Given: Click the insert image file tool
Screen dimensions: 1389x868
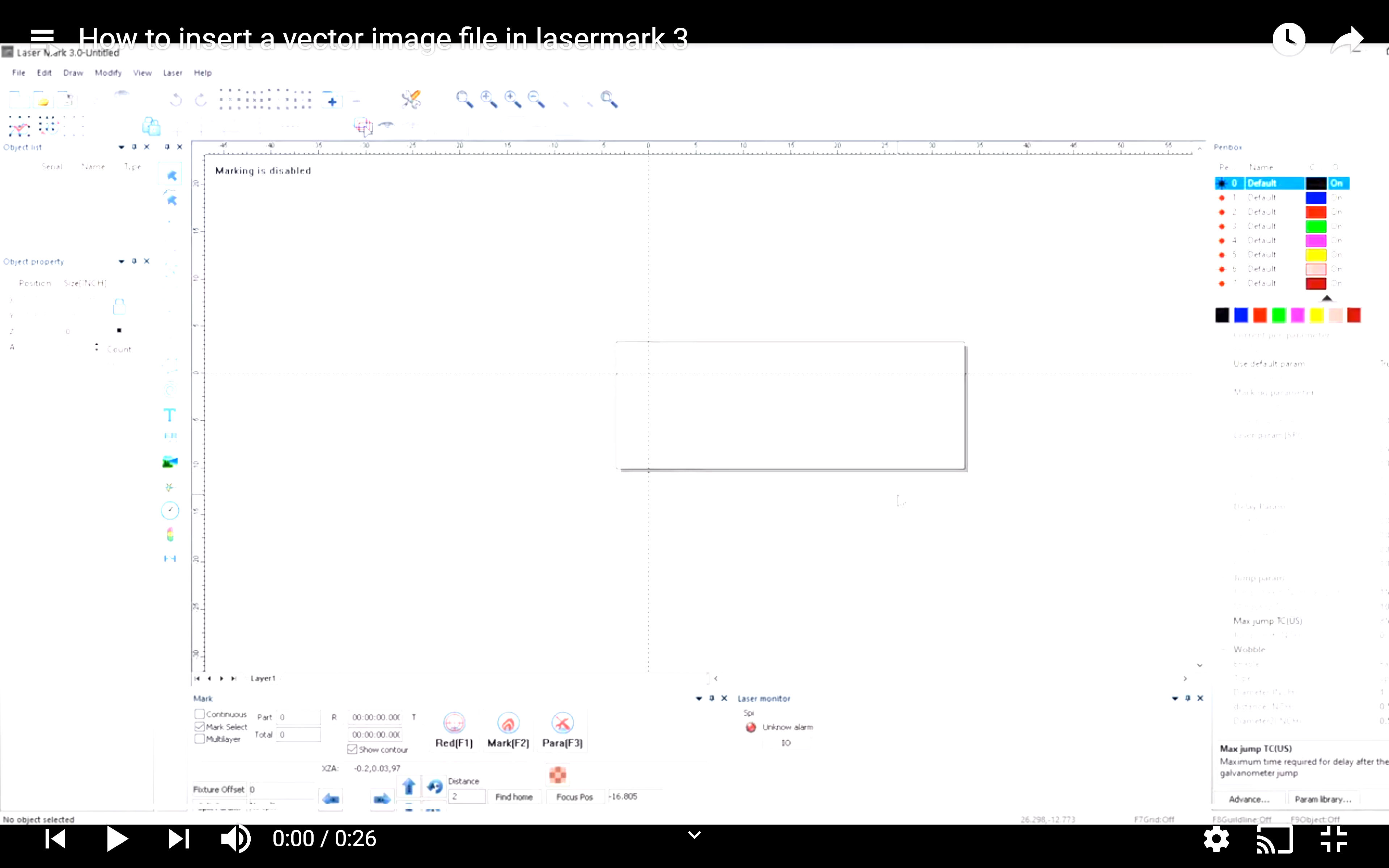Looking at the screenshot, I should click(x=170, y=462).
